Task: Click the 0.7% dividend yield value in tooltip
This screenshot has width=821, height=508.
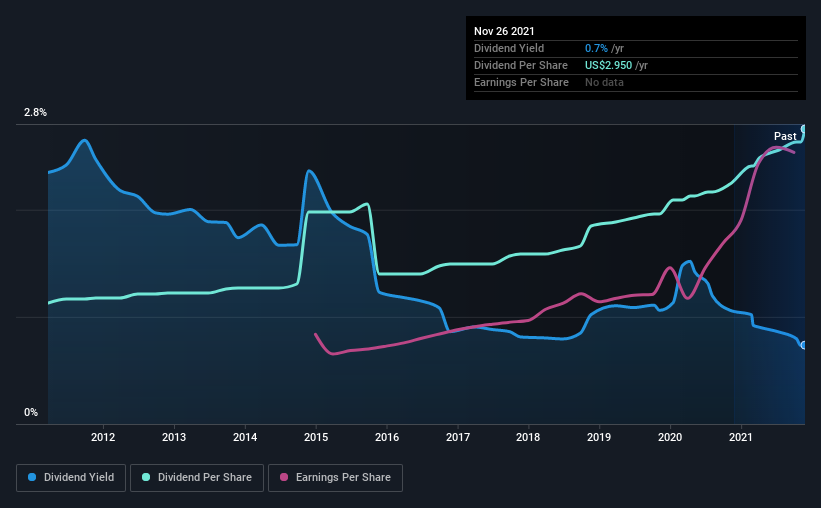Action: 596,48
